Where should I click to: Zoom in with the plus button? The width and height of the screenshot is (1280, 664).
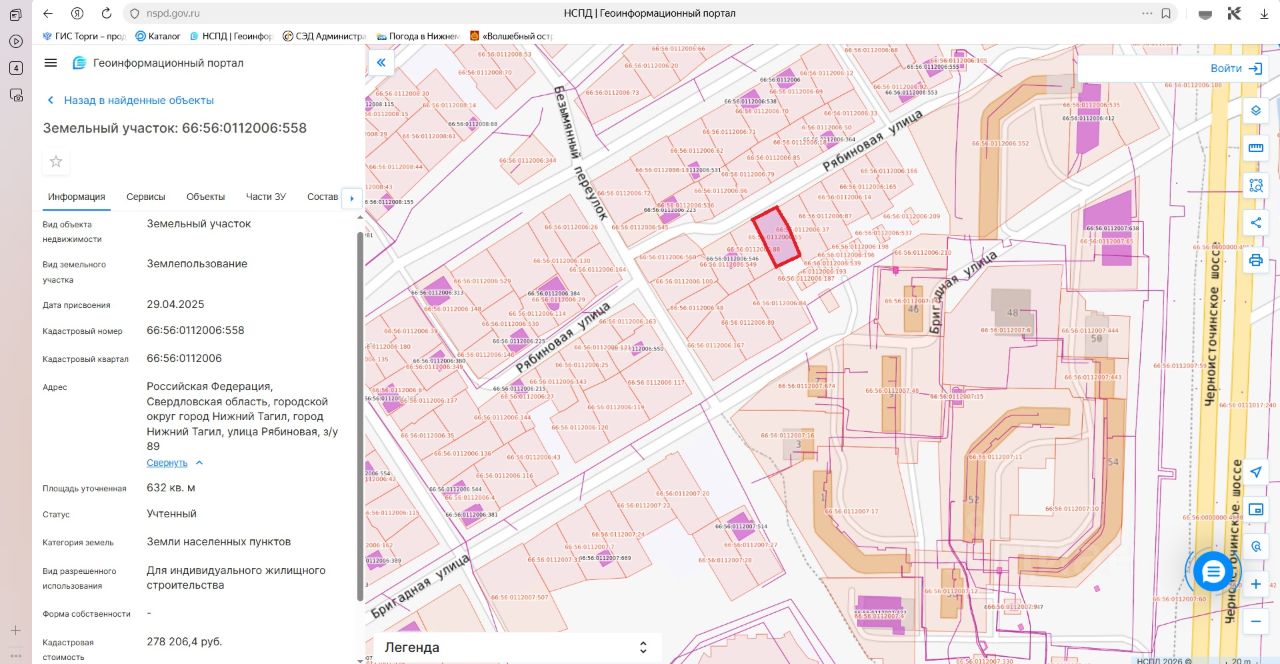coord(1256,584)
